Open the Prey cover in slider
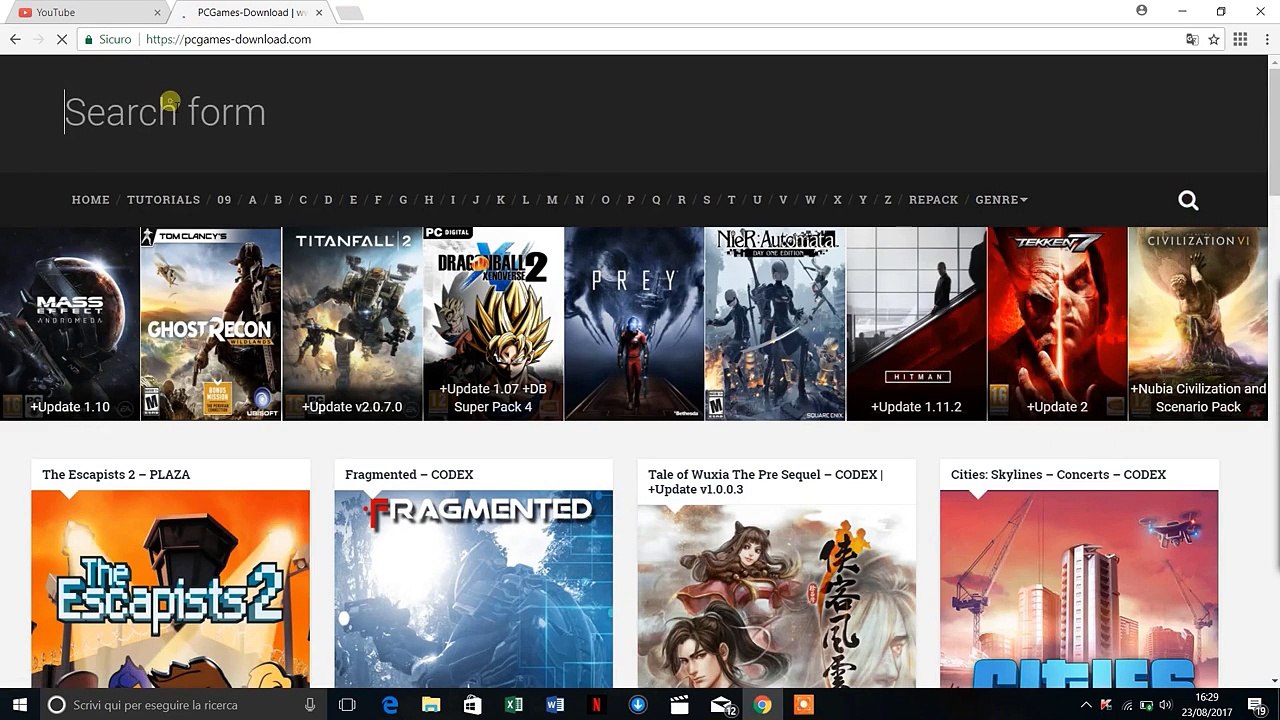This screenshot has height=720, width=1280. 634,324
